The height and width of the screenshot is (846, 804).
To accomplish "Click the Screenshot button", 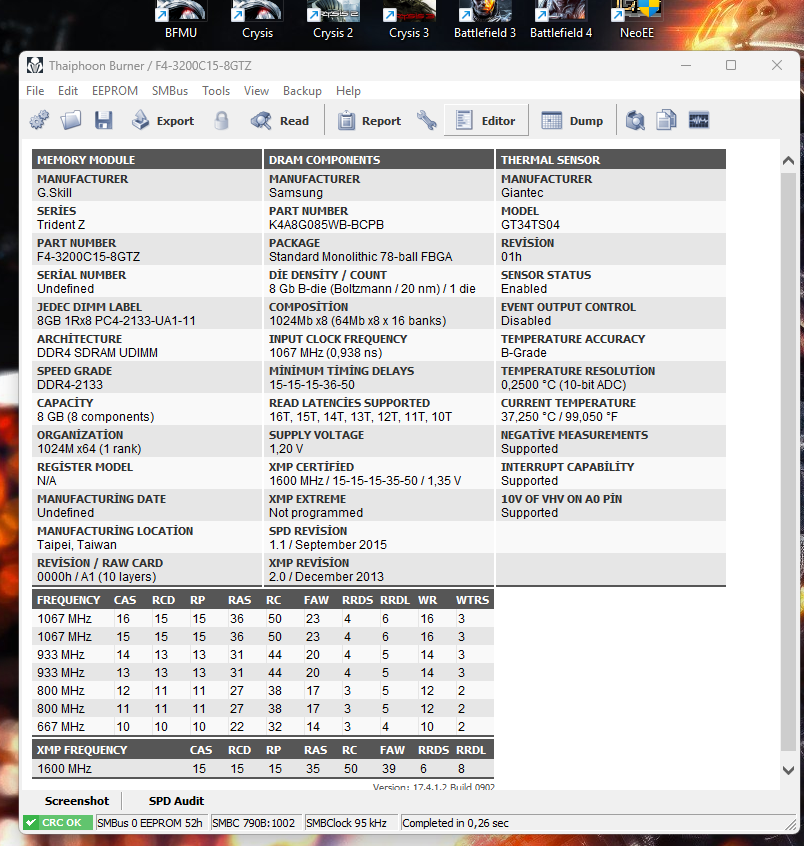I will [x=77, y=801].
